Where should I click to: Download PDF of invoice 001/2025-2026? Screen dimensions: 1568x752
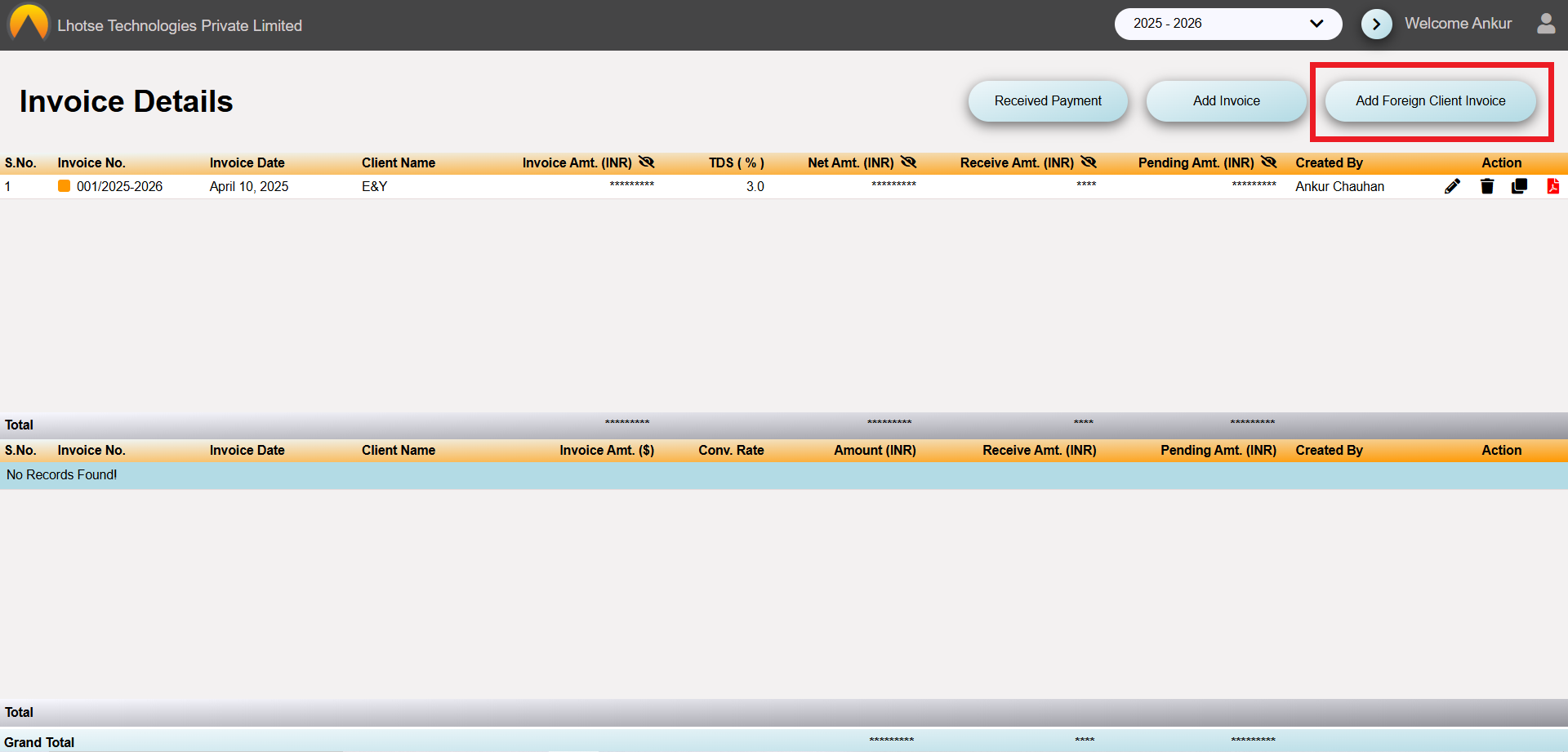tap(1552, 186)
